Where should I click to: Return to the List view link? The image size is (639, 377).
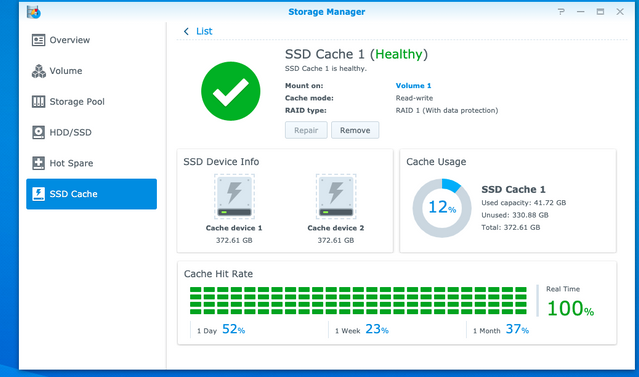204,31
